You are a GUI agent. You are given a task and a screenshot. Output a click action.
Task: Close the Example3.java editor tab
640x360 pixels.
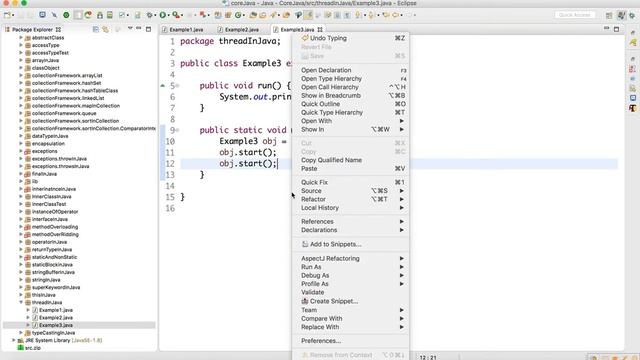point(320,29)
